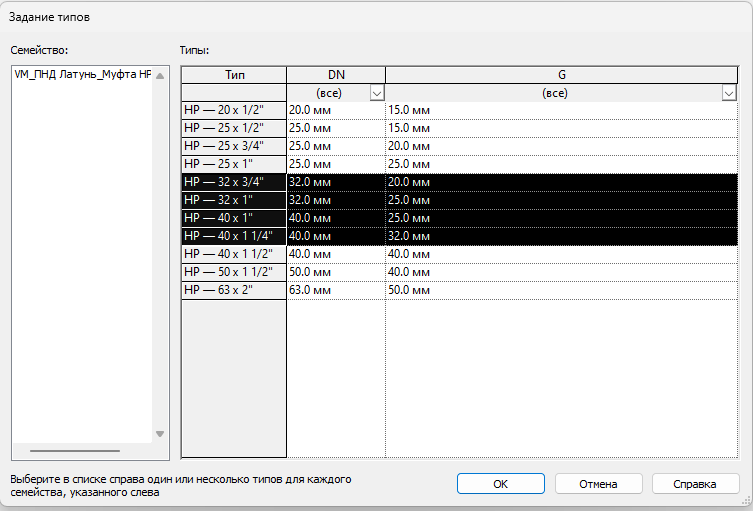Click DN value in НР — 32 x 3/4" row

point(336,182)
